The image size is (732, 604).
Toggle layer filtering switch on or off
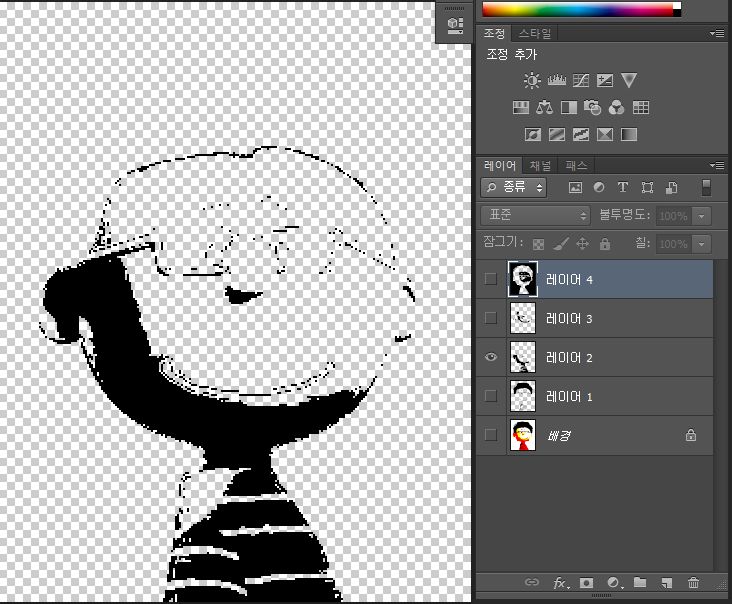click(706, 188)
